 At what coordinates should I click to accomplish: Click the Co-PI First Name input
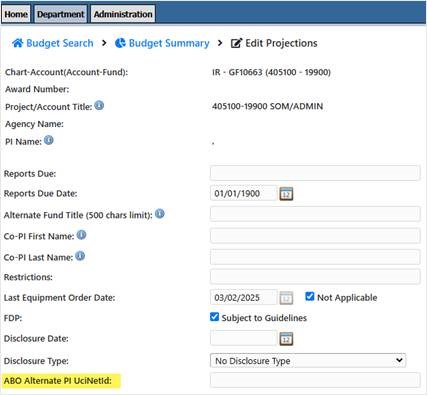pos(315,236)
